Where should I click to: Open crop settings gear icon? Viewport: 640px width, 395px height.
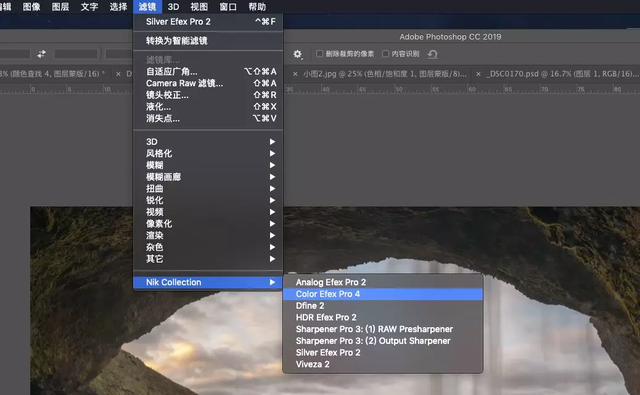(298, 54)
